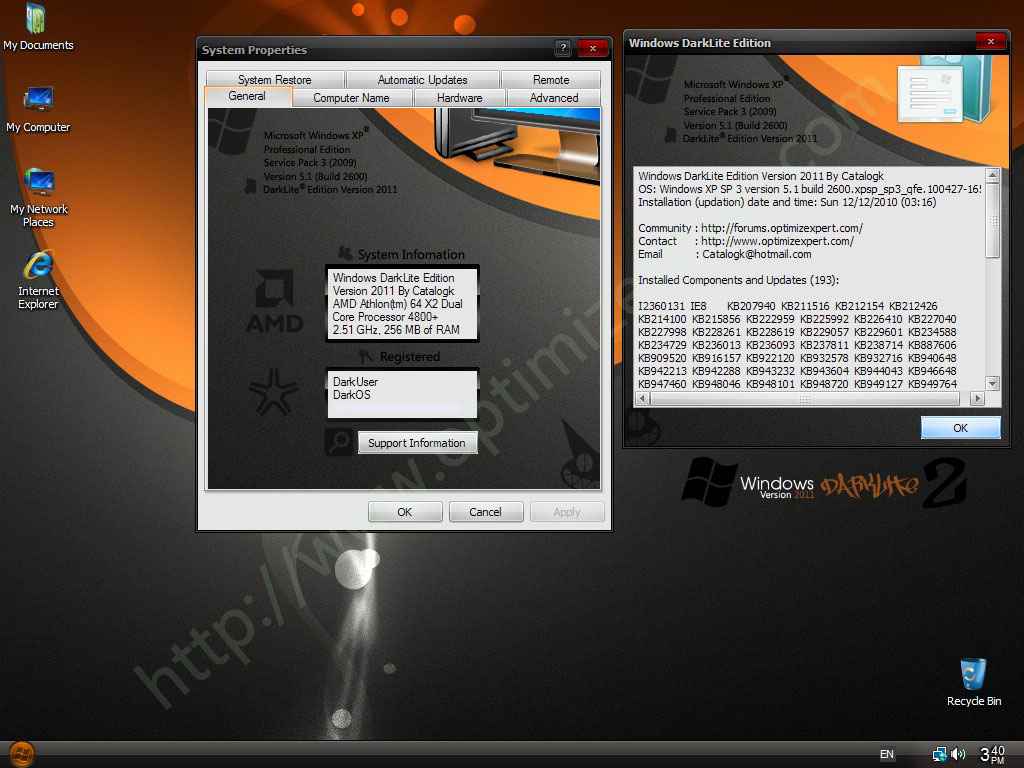This screenshot has height=768, width=1024.
Task: Click the Apply button in System Properties
Action: (x=567, y=512)
